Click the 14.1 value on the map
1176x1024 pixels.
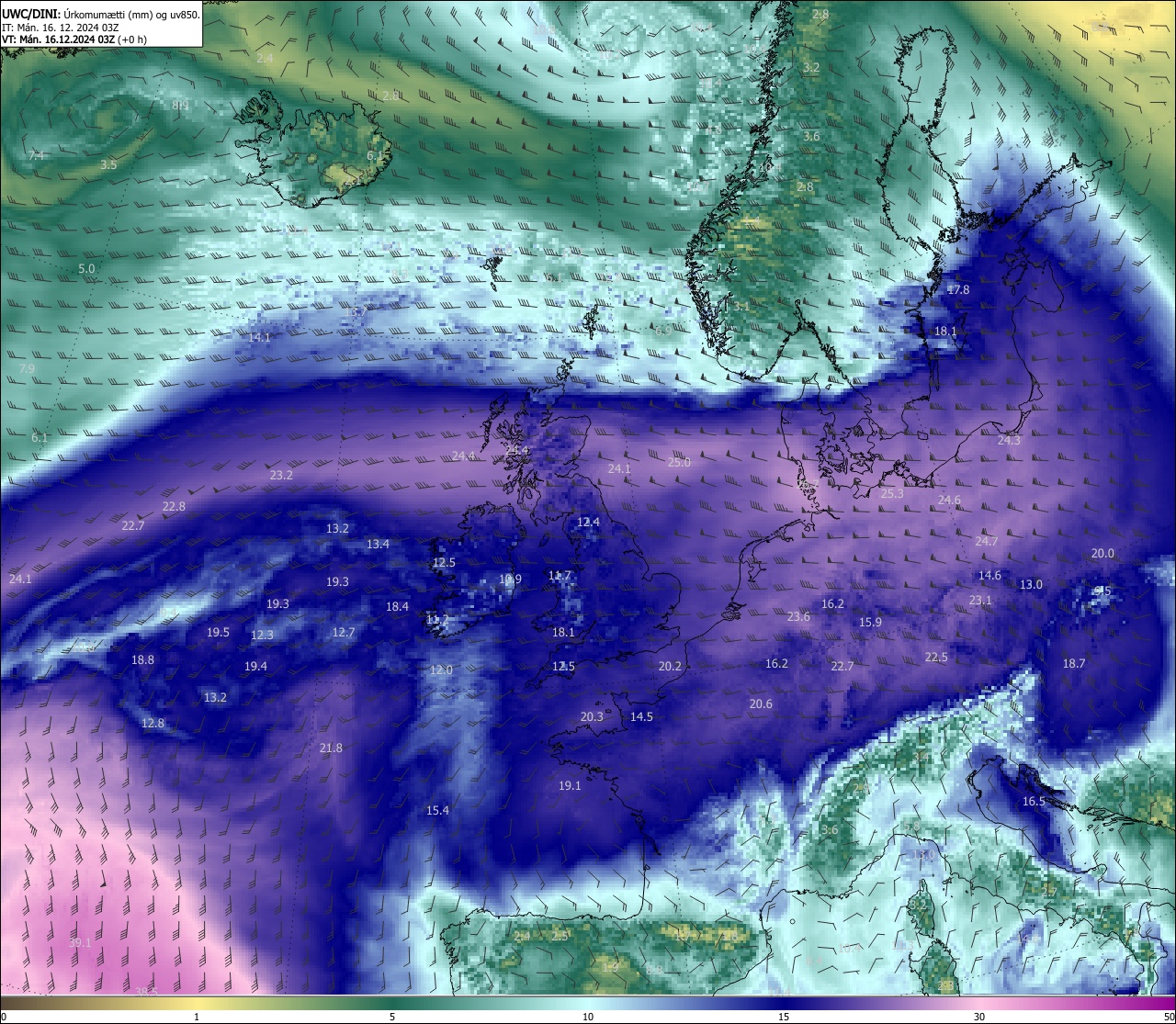coord(259,337)
